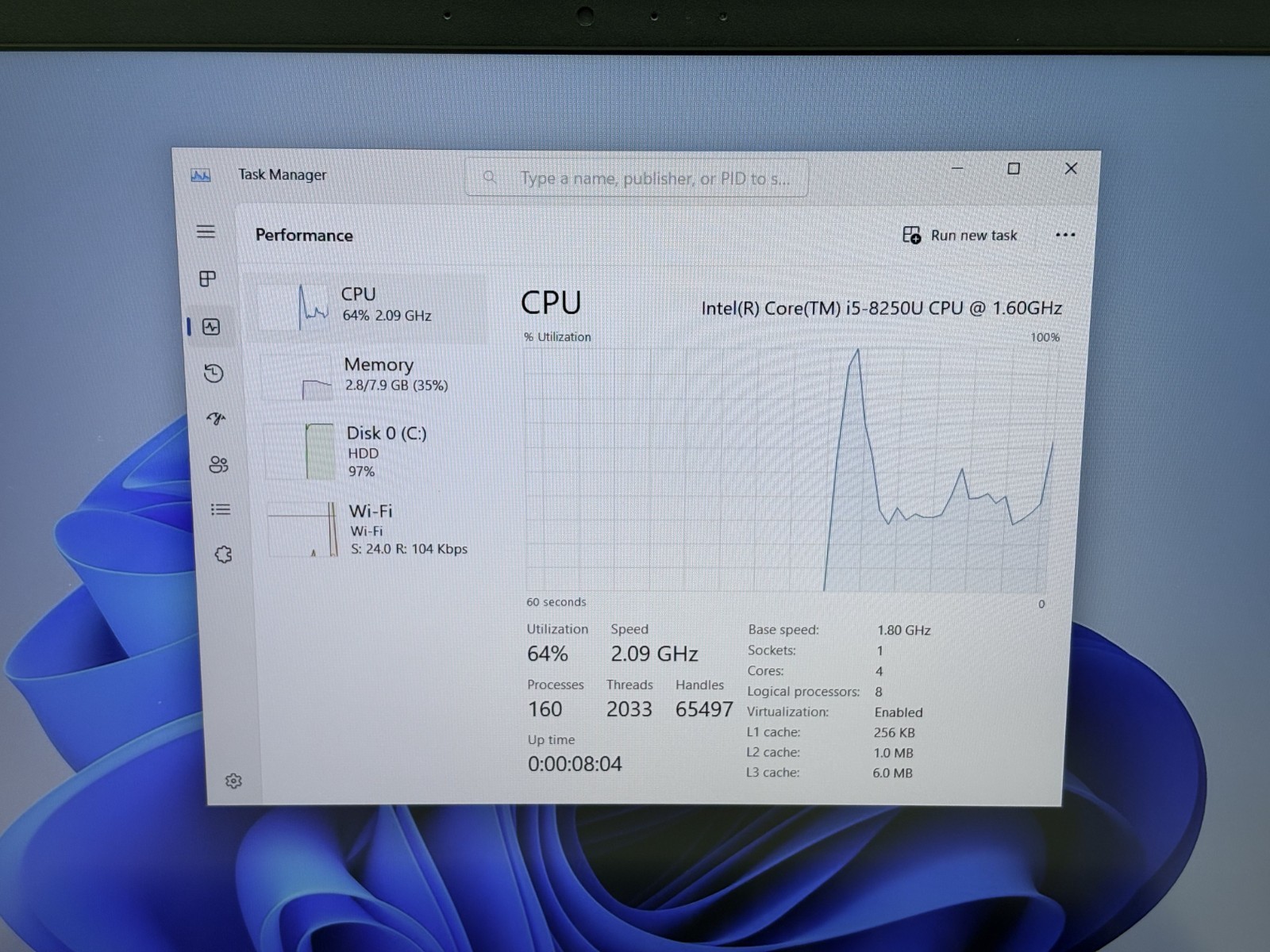This screenshot has width=1270, height=952.
Task: Minimize the Task Manager window
Action: (x=957, y=168)
